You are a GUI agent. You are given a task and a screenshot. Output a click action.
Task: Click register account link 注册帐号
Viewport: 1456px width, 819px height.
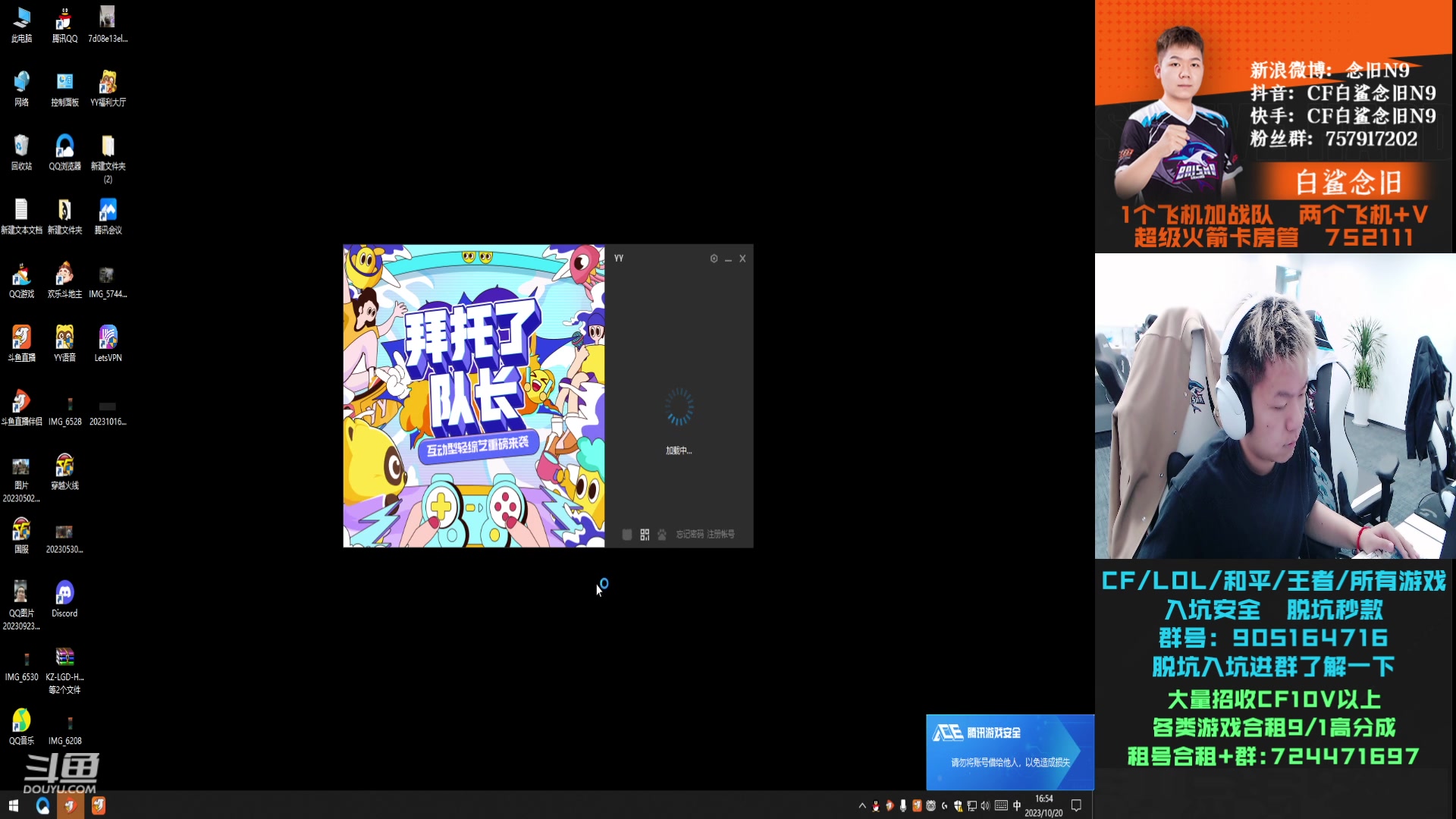721,535
